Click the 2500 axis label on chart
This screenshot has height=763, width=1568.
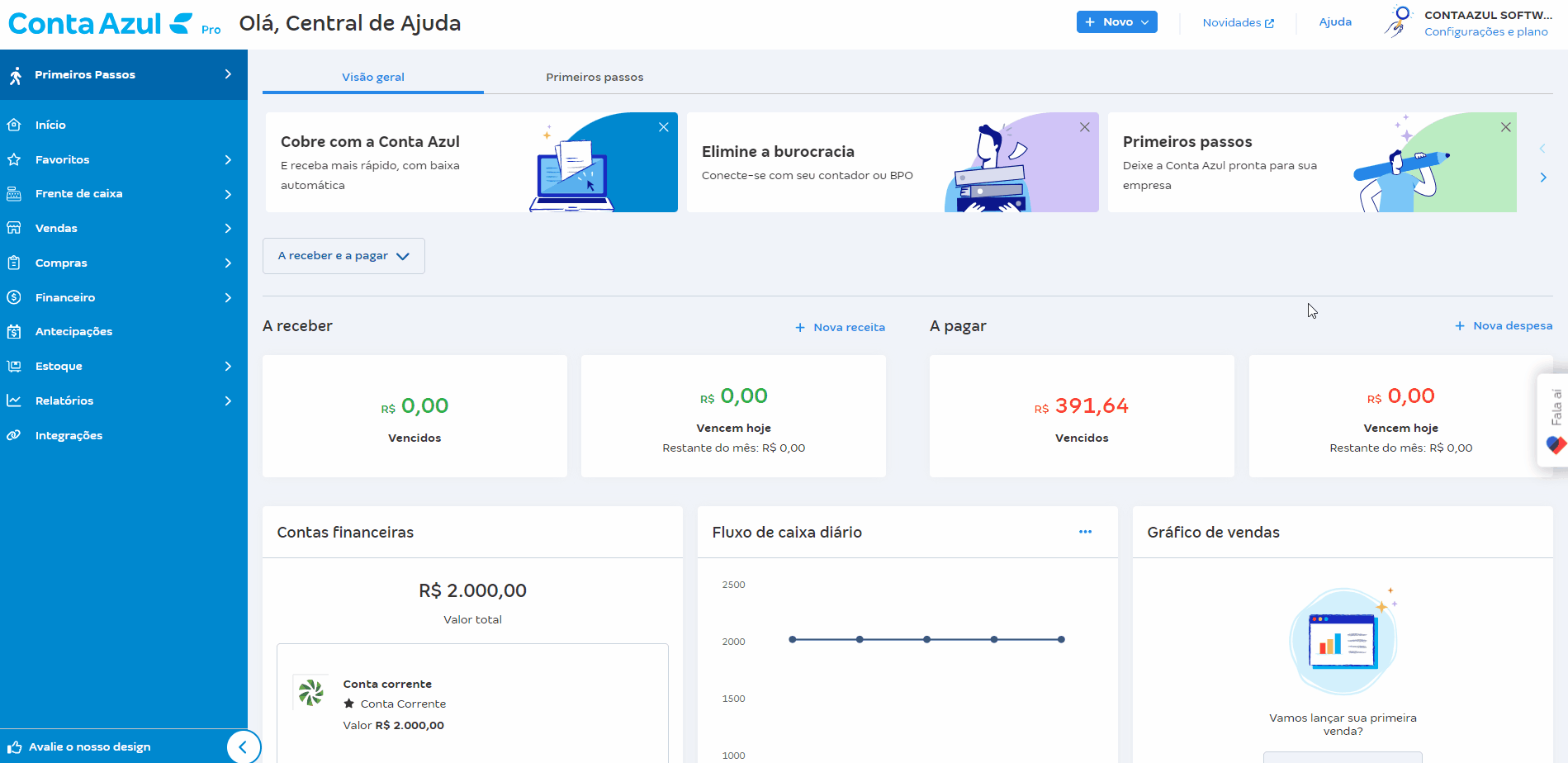733,585
